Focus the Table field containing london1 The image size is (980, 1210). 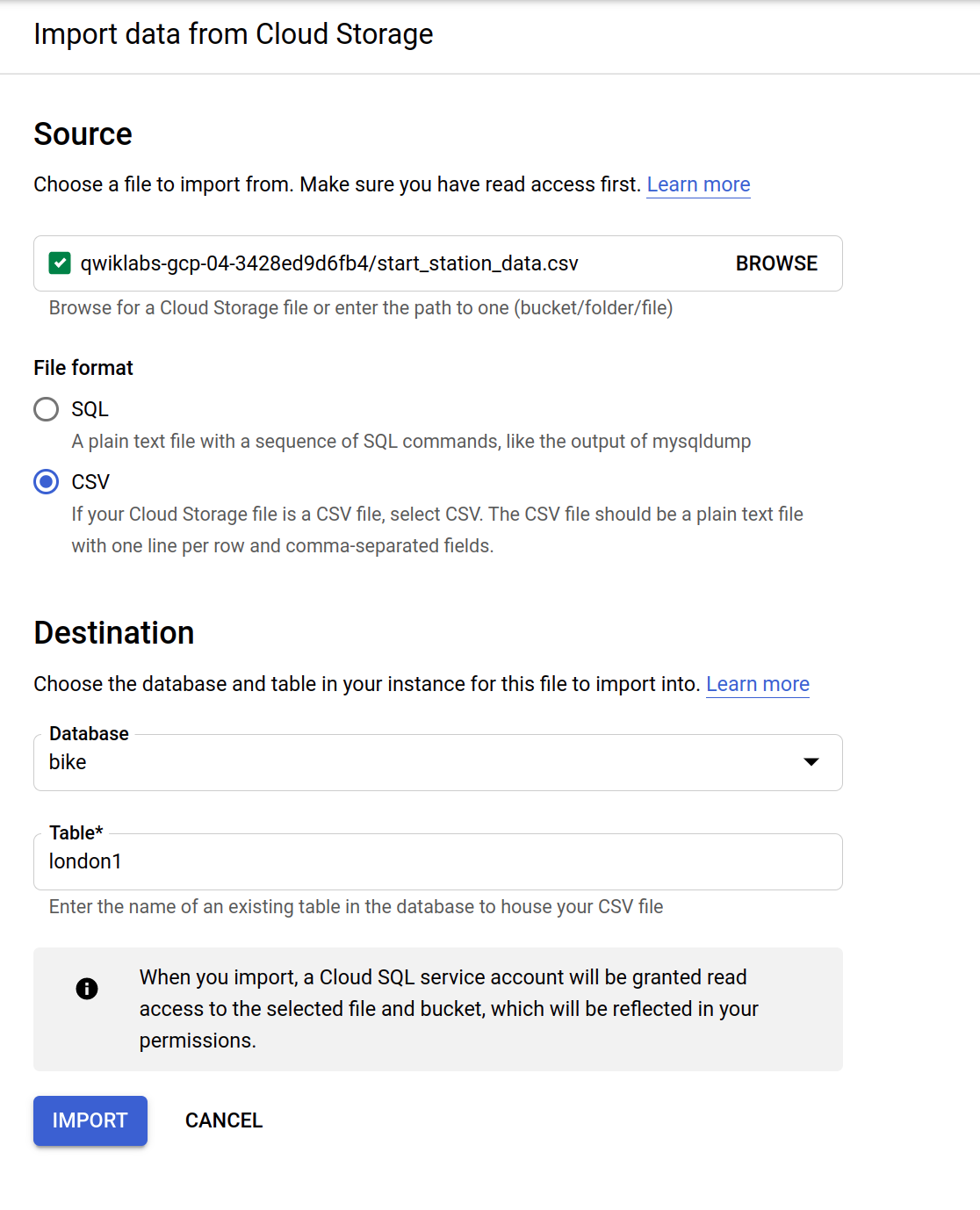pos(438,861)
